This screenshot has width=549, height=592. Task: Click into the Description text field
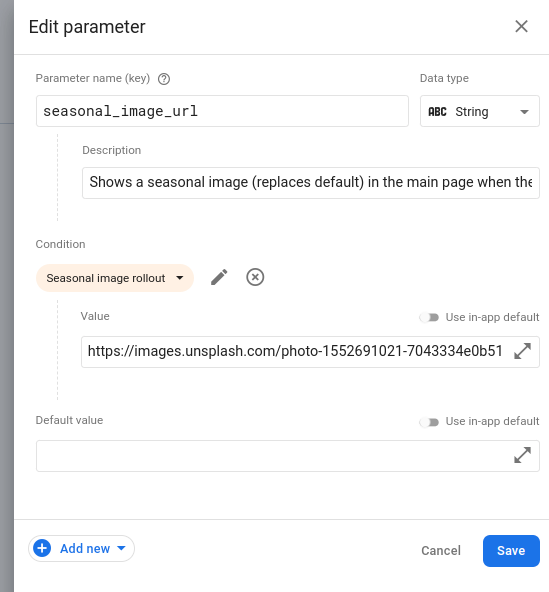point(310,183)
